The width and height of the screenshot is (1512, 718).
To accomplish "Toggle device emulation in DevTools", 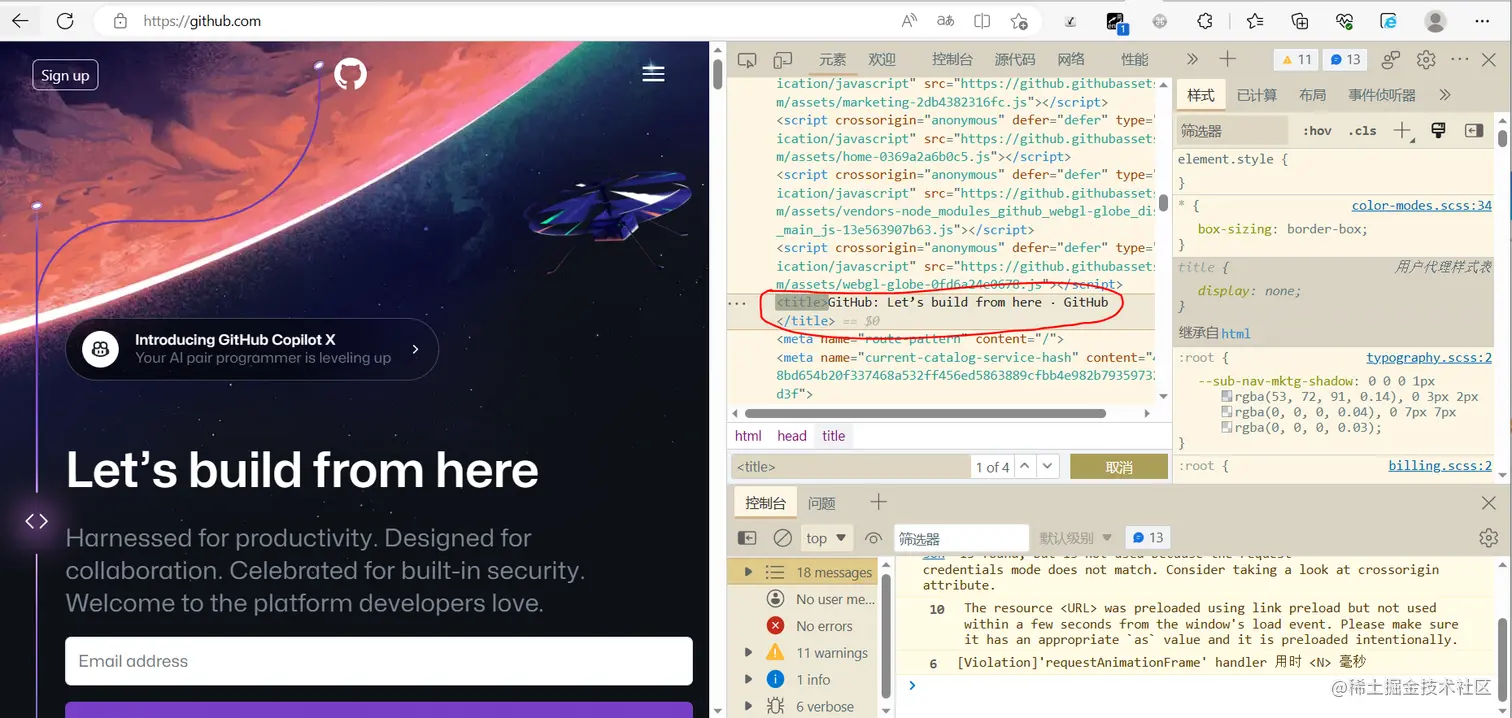I will tap(783, 60).
